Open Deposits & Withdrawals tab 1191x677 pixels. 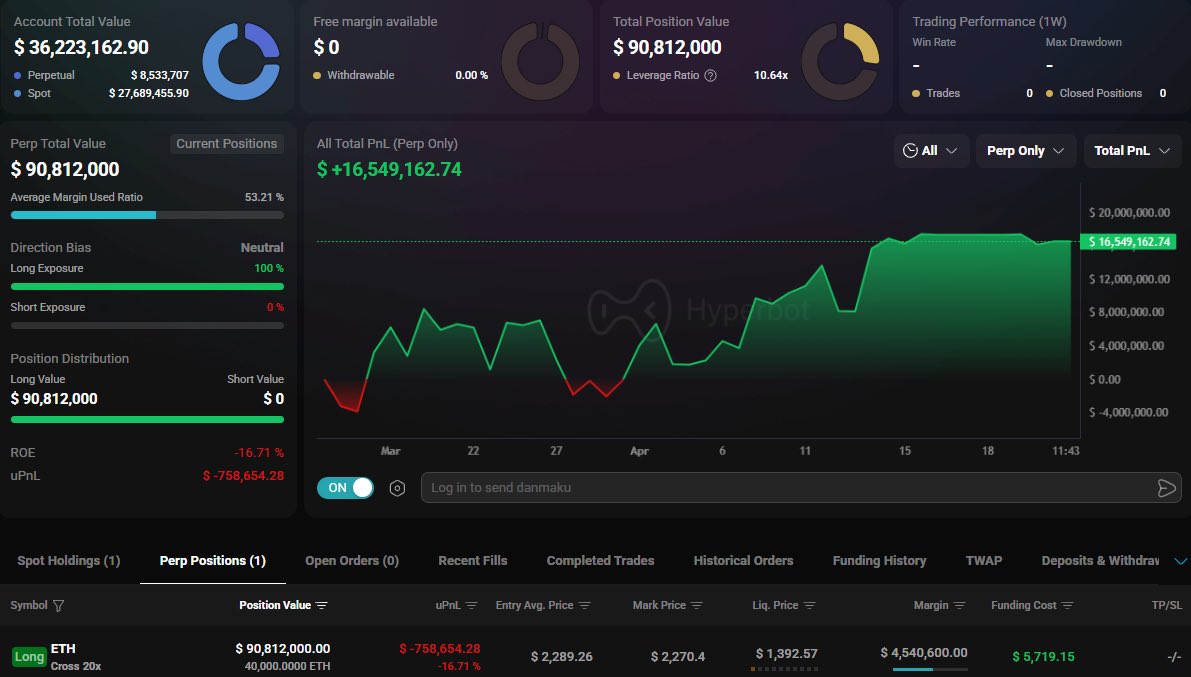1100,561
